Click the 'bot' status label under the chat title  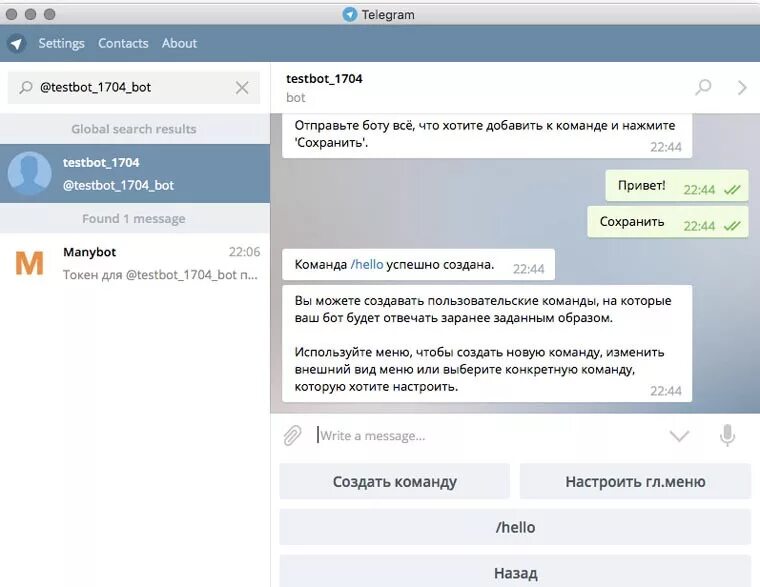[296, 98]
